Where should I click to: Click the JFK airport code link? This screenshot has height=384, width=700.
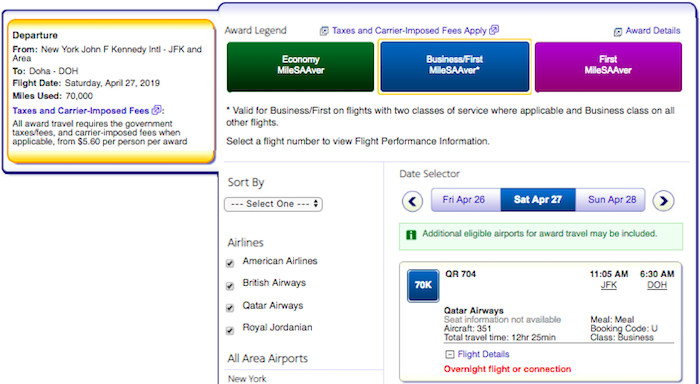[608, 285]
